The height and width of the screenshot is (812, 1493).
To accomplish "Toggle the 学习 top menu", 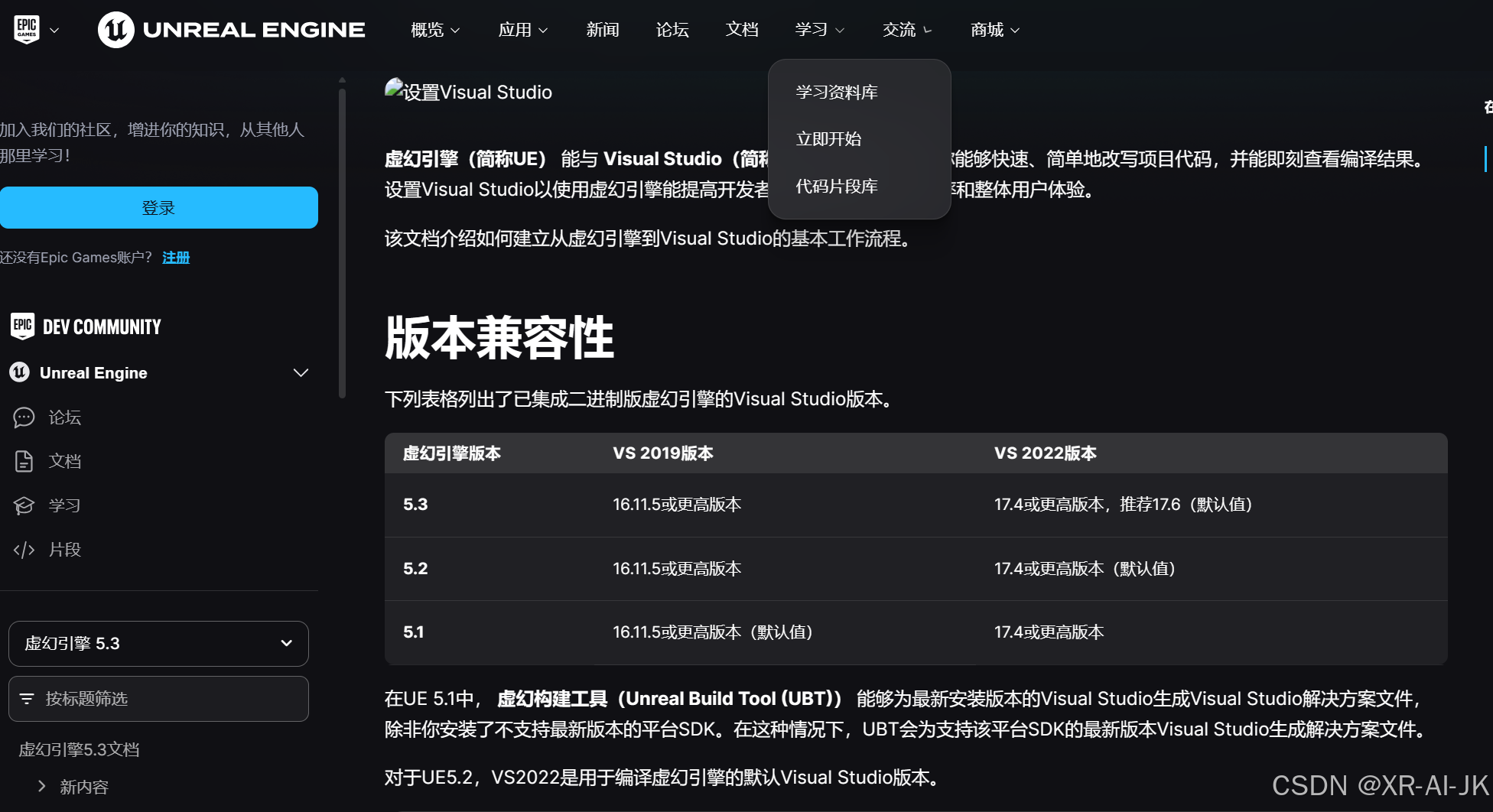I will (x=820, y=30).
